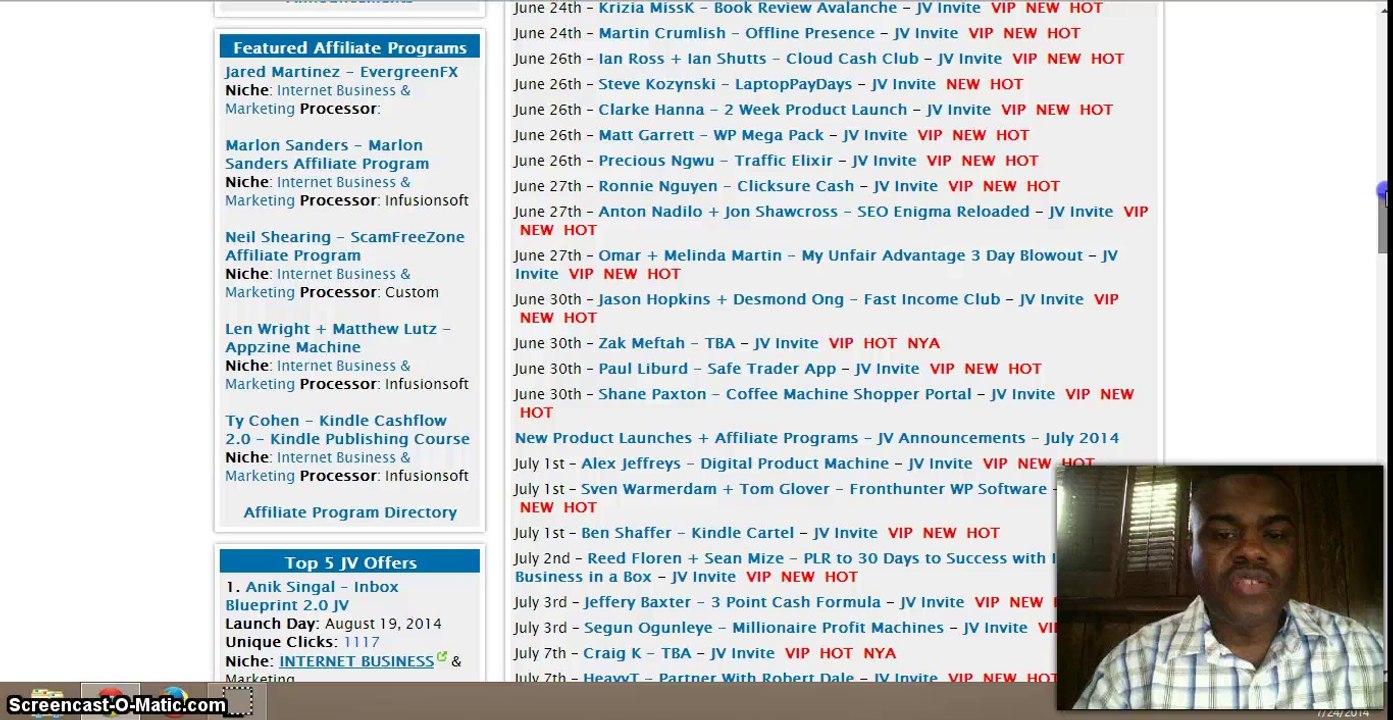This screenshot has width=1393, height=720.
Task: Open Ty Cohen – Kindle Cashflow 2.0 course
Action: [347, 430]
